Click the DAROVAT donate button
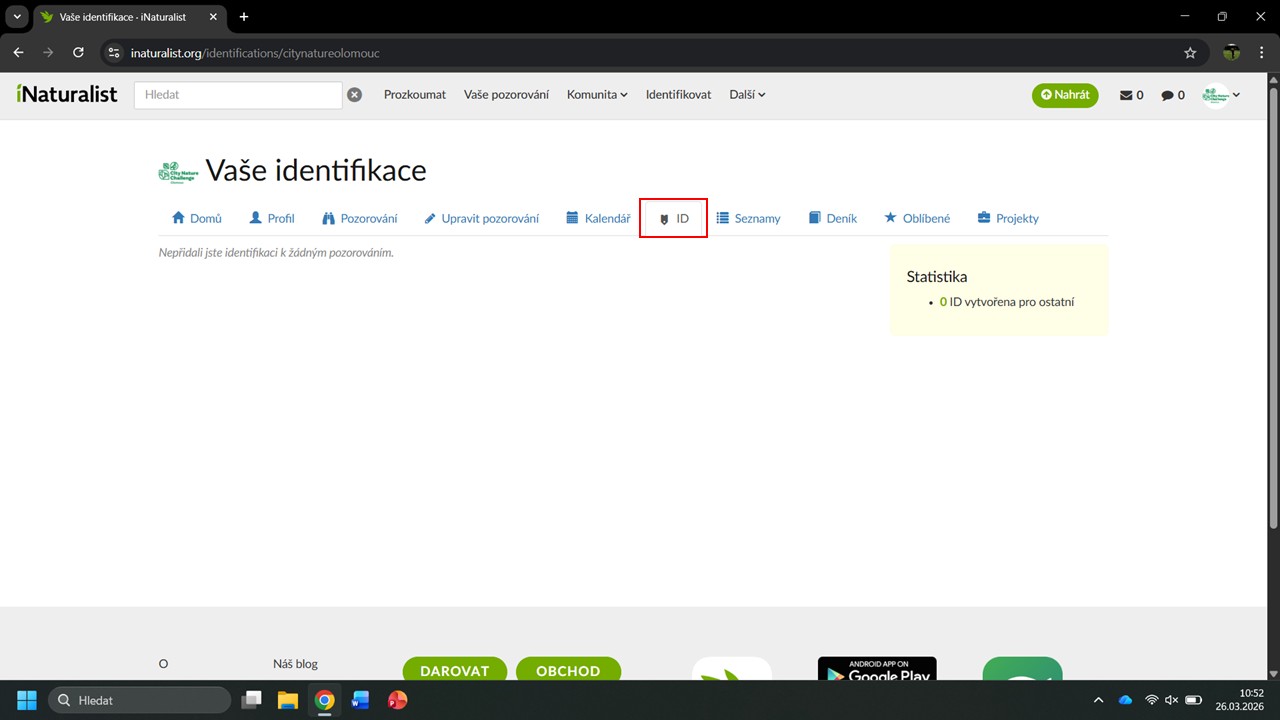The width and height of the screenshot is (1280, 720). click(454, 670)
